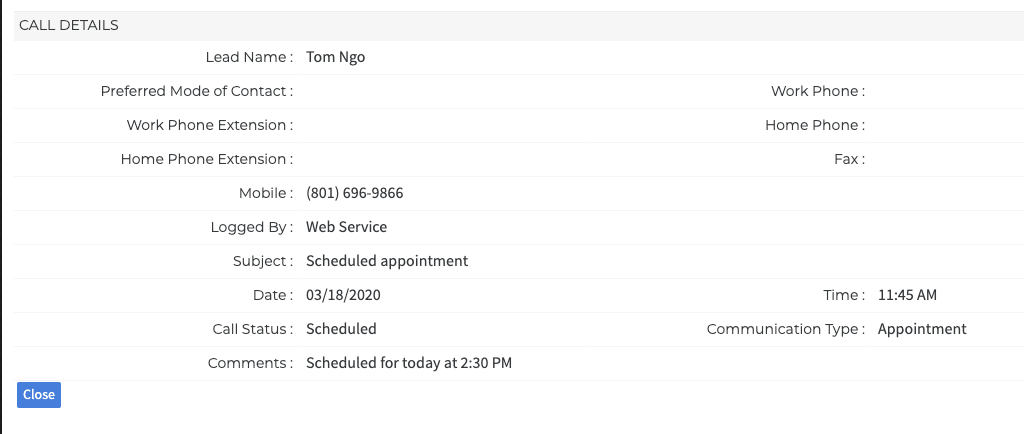Viewport: 1024px width, 434px height.
Task: Click the Work Phone label
Action: tap(817, 91)
